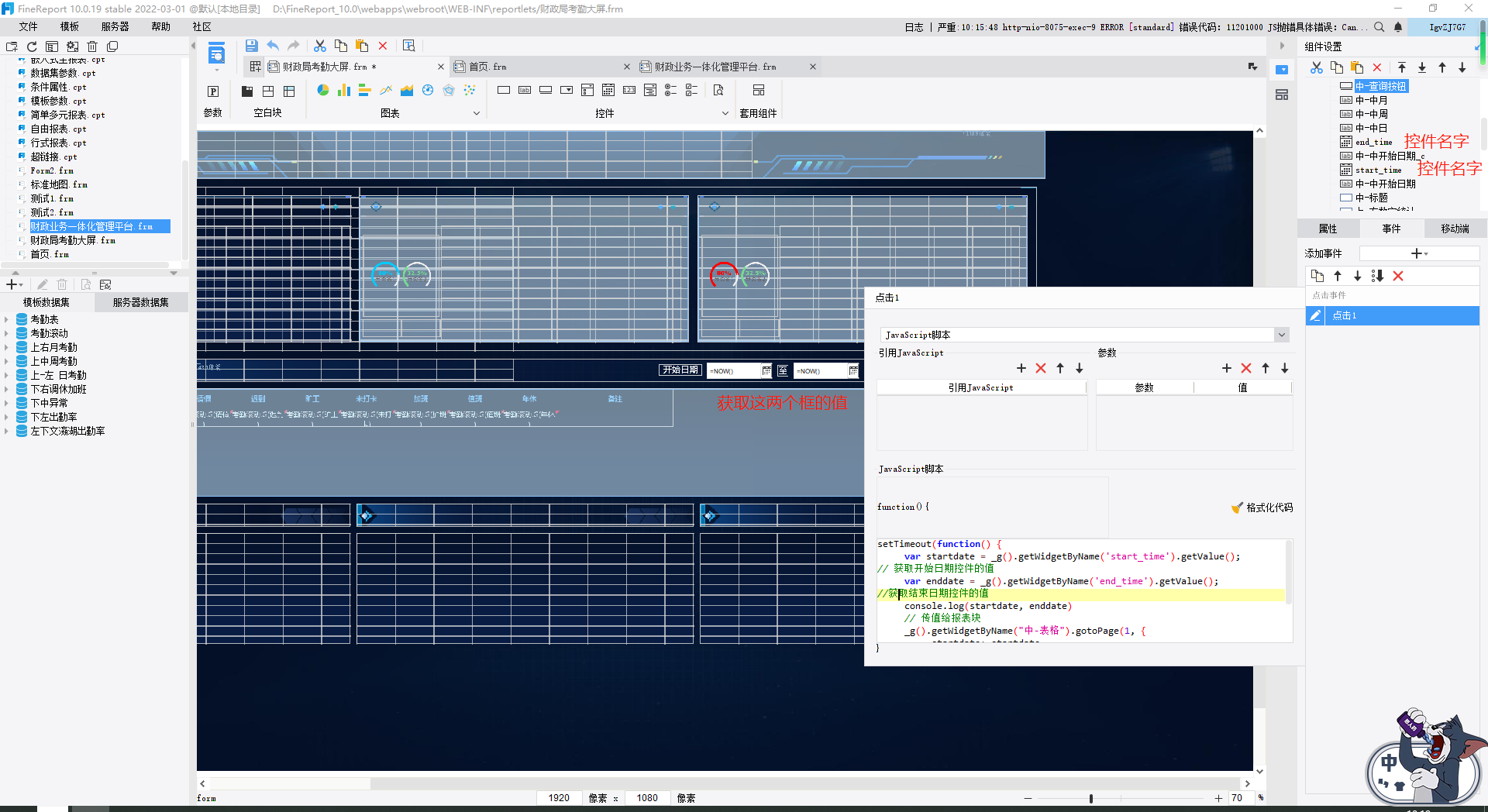Switch to the 移动端 tab
Viewport: 1488px width, 812px height.
point(1455,229)
